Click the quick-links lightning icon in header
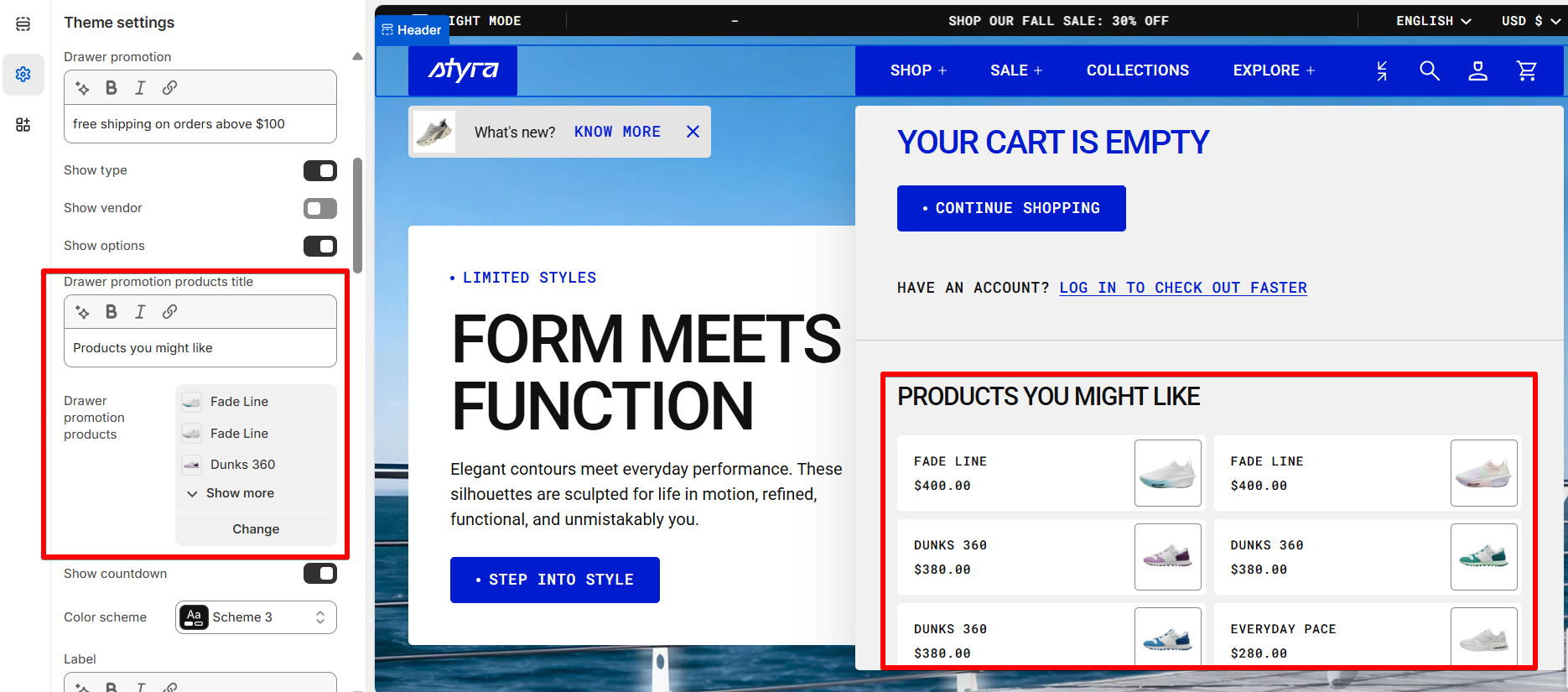 (x=1382, y=71)
